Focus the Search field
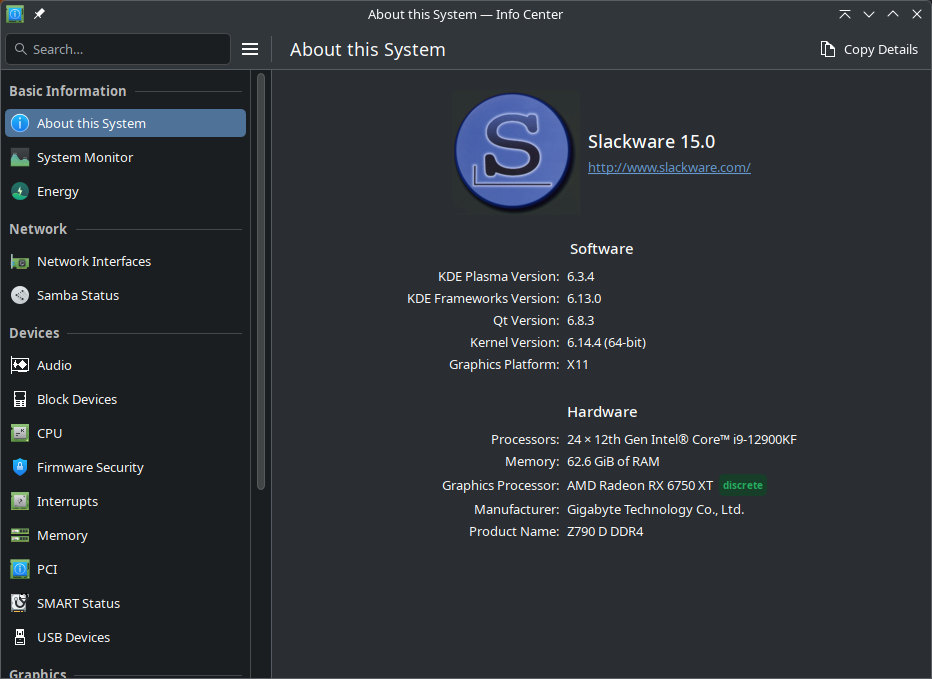This screenshot has height=679, width=932. (x=118, y=49)
